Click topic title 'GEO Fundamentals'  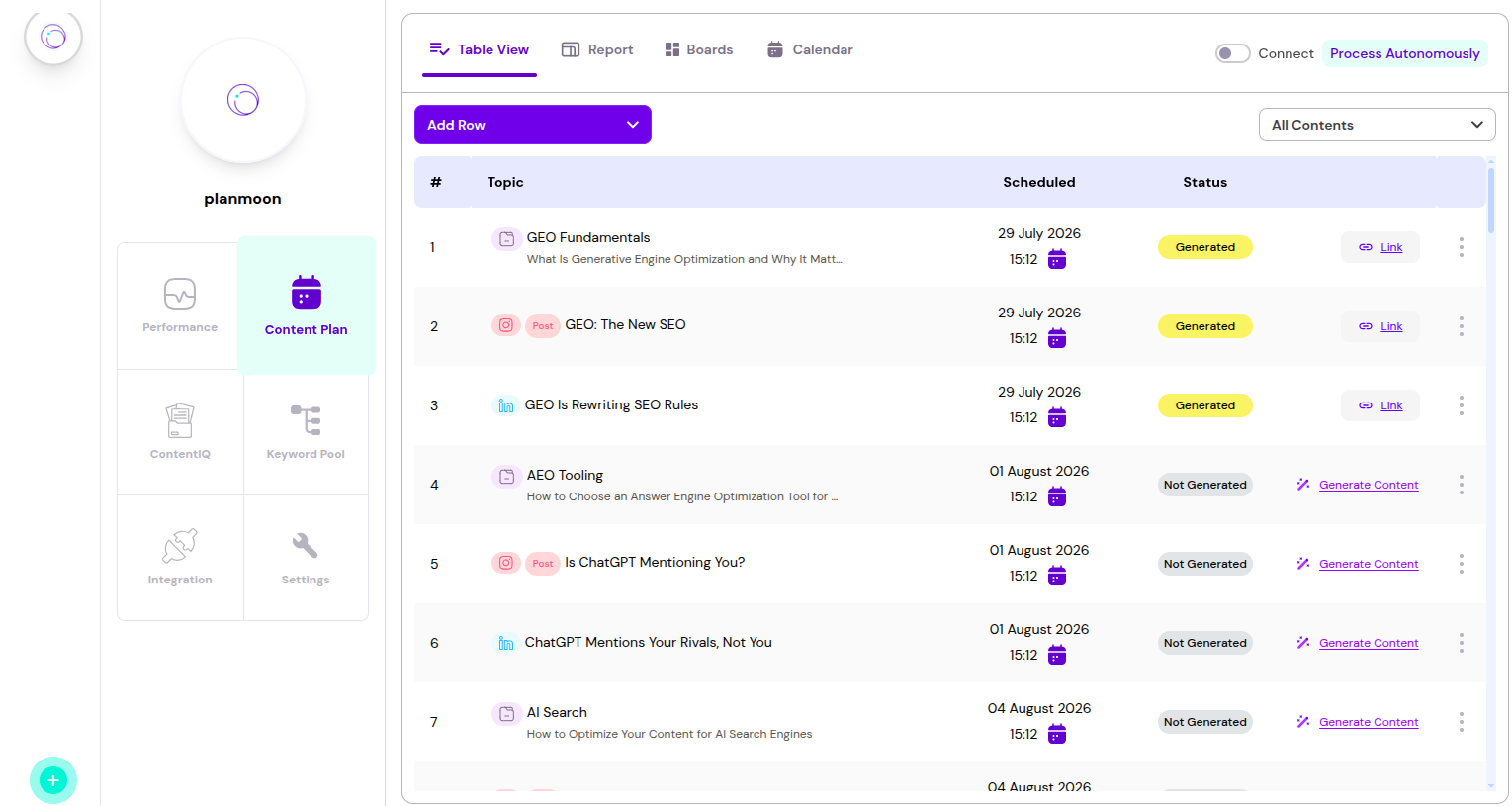588,237
